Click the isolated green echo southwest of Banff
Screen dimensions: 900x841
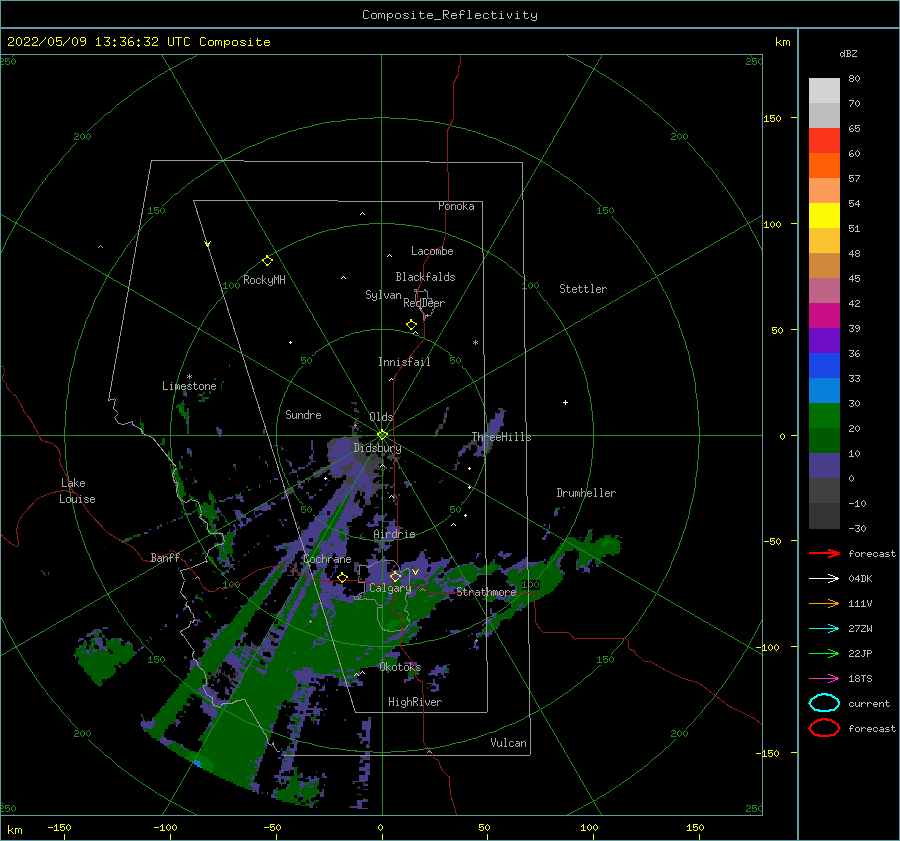[x=103, y=657]
